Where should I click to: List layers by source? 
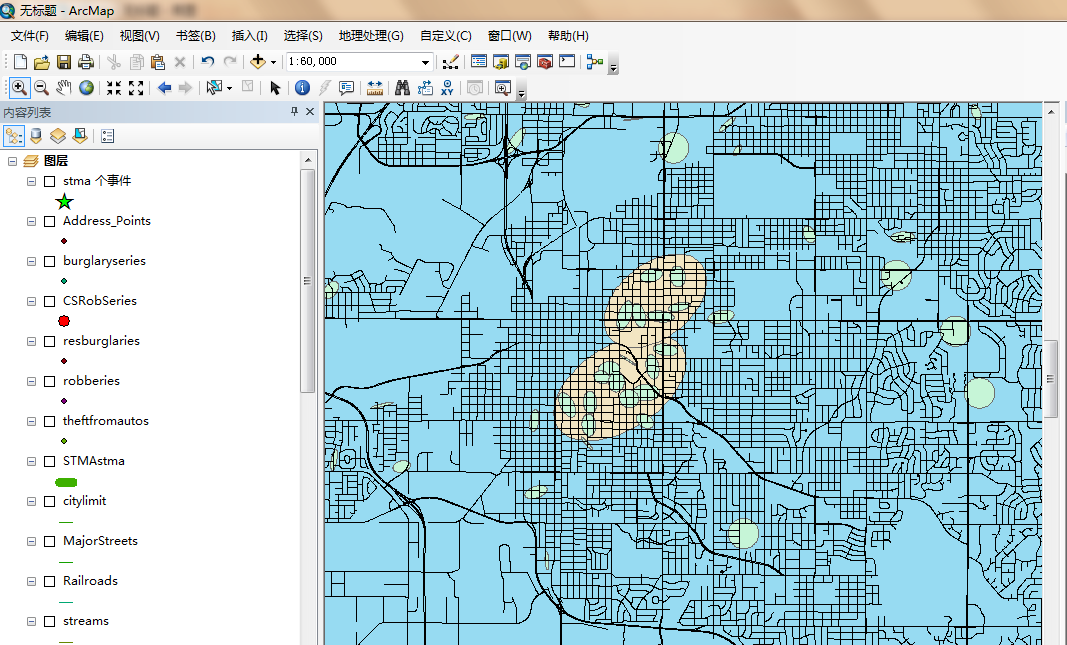click(x=36, y=136)
